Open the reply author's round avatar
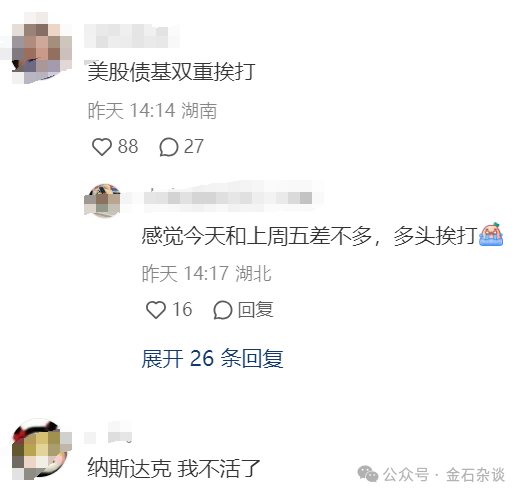The width and height of the screenshot is (522, 496). (x=103, y=200)
